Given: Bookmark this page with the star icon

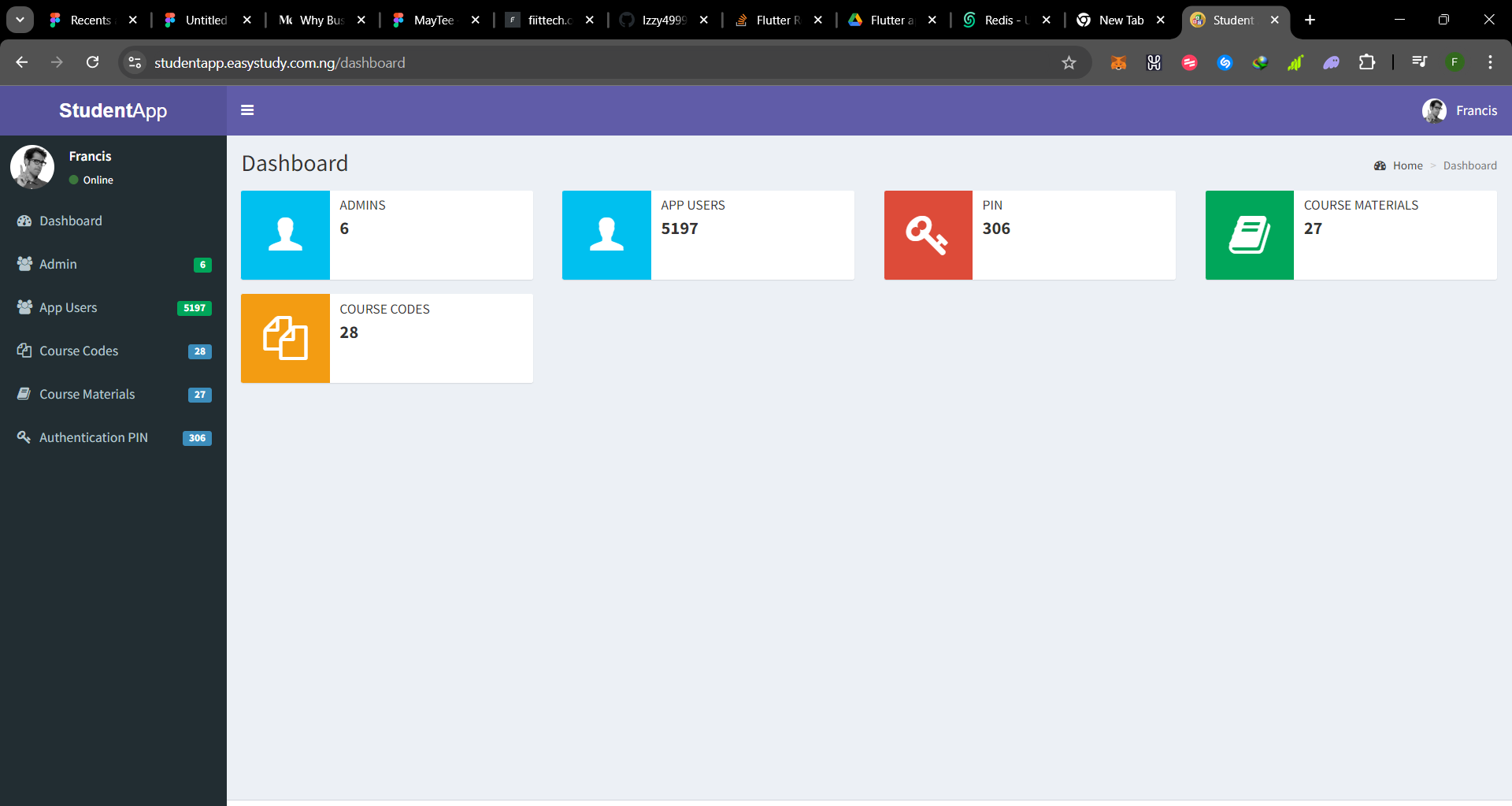Looking at the screenshot, I should (1068, 63).
